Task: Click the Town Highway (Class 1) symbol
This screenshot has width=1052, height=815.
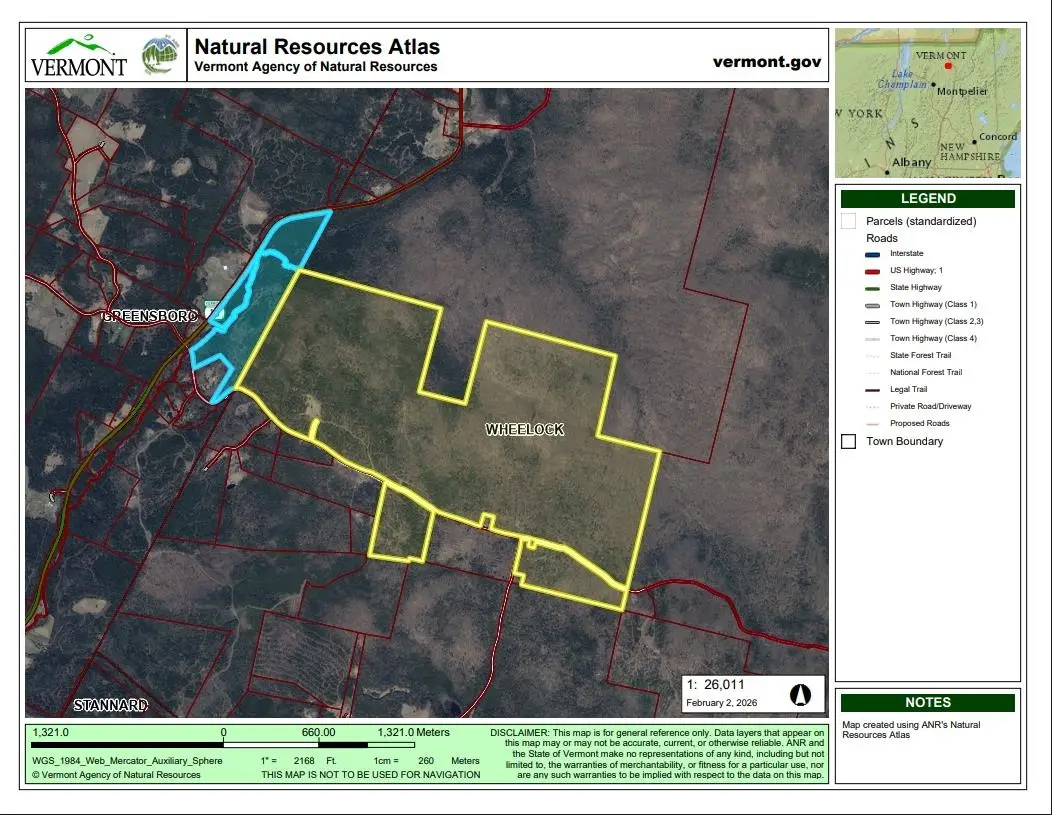Action: 870,305
